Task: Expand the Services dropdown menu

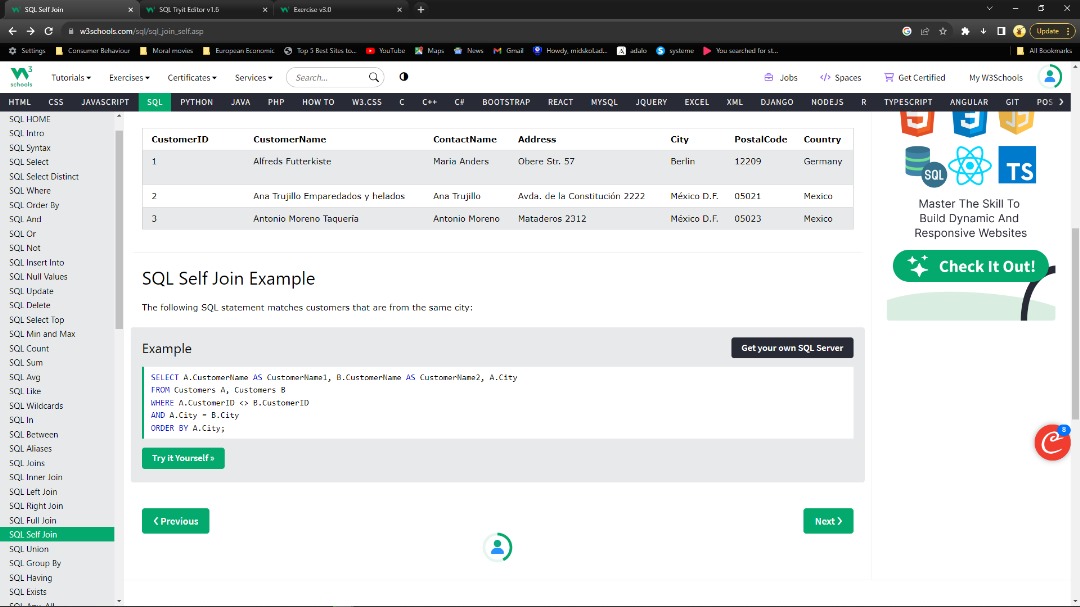Action: [x=253, y=77]
